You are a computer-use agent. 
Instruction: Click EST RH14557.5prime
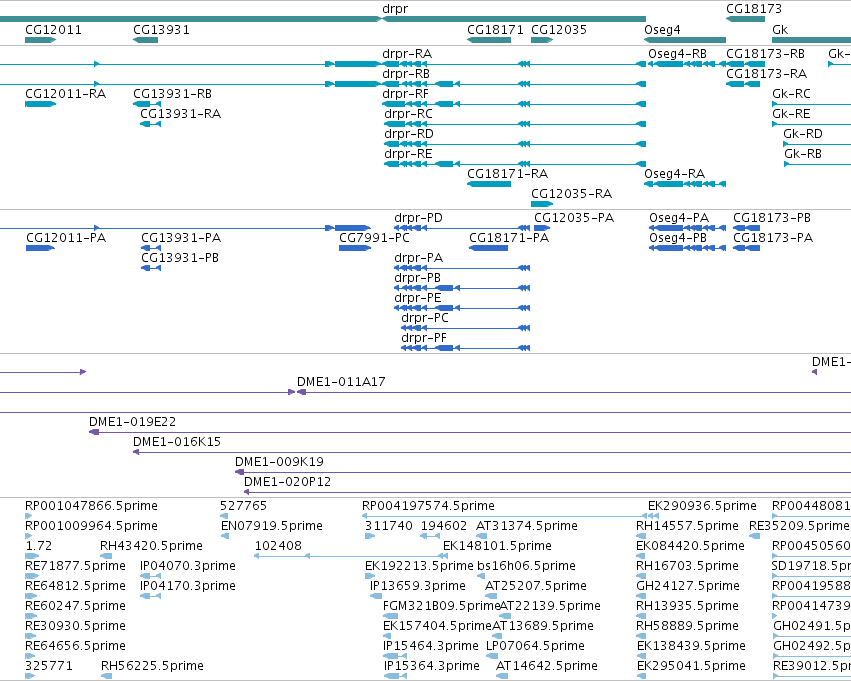pos(687,526)
